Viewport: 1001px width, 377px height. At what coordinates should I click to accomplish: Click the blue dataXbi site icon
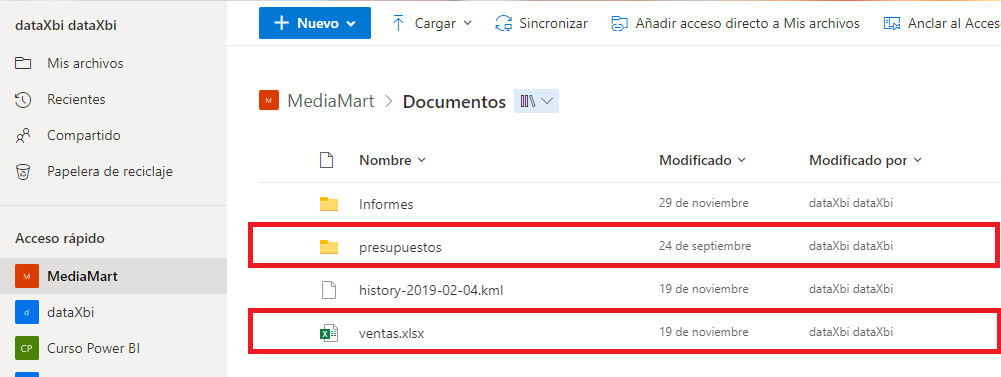(27, 313)
